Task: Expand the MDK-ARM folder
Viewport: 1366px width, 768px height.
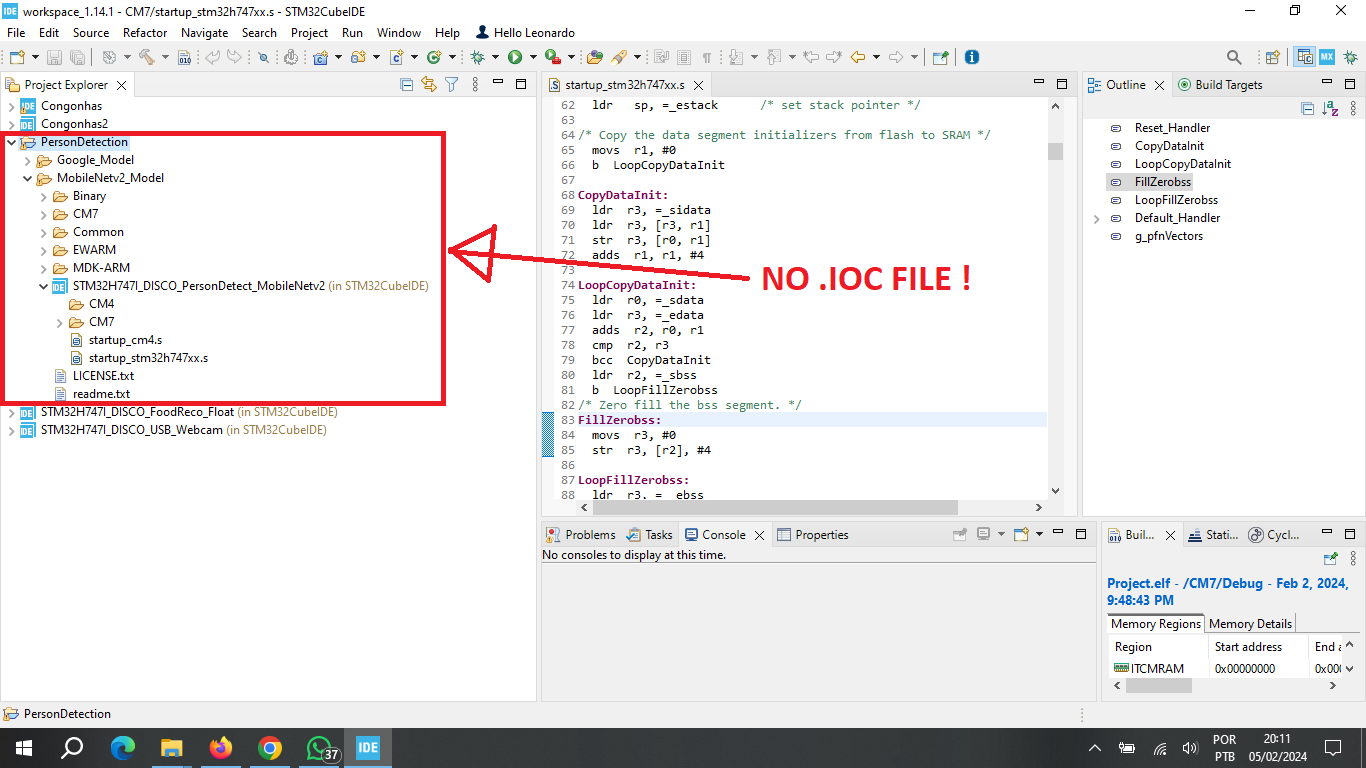Action: click(x=46, y=267)
